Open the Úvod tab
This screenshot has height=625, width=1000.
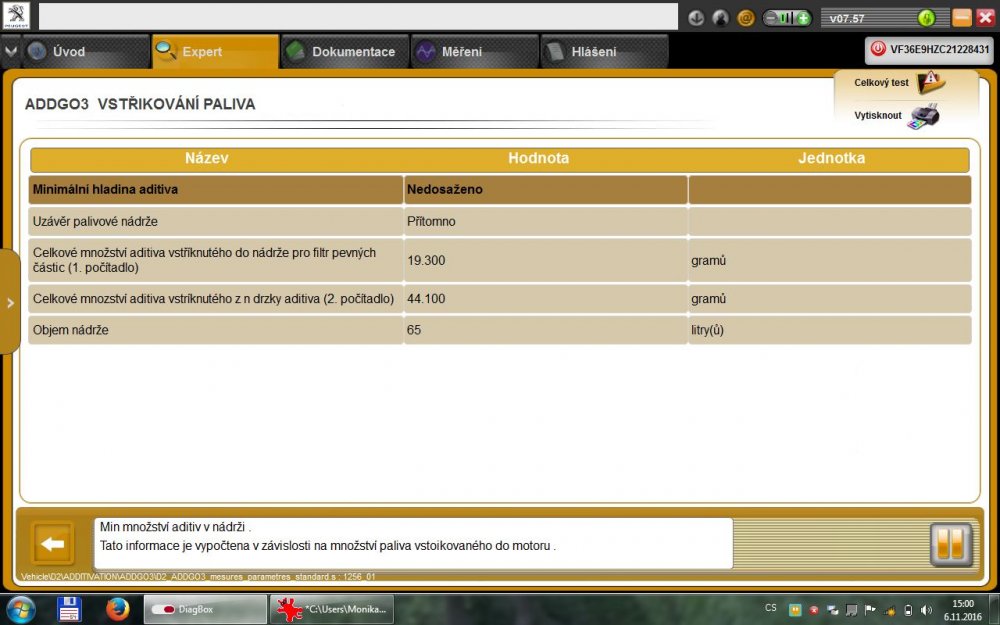[x=68, y=51]
